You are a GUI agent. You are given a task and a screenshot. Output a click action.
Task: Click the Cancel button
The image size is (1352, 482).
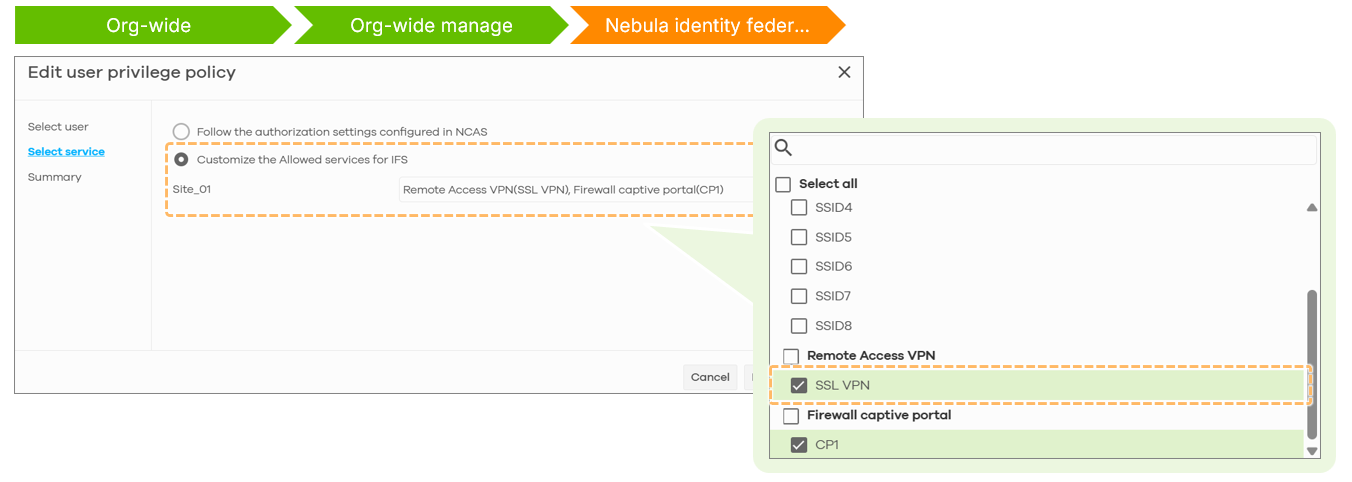click(710, 377)
